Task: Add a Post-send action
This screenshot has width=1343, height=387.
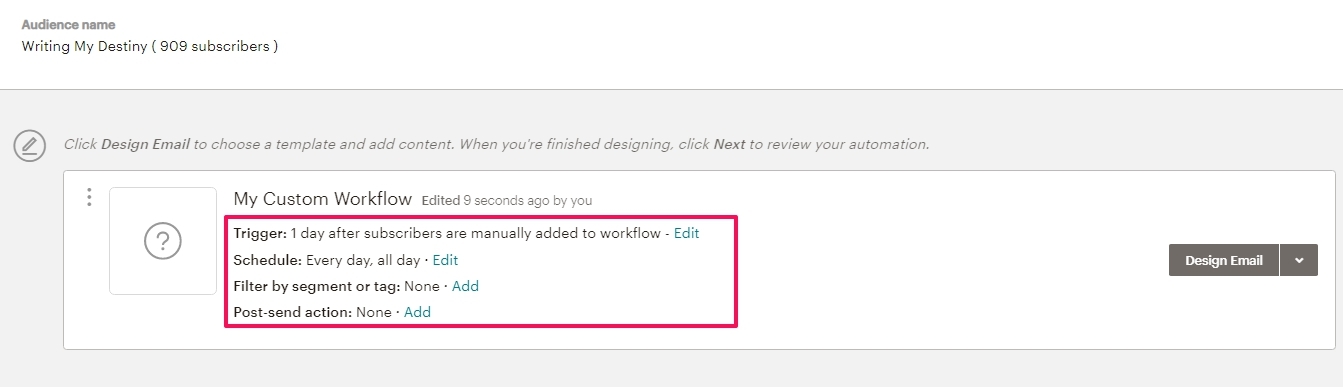Action: click(417, 311)
